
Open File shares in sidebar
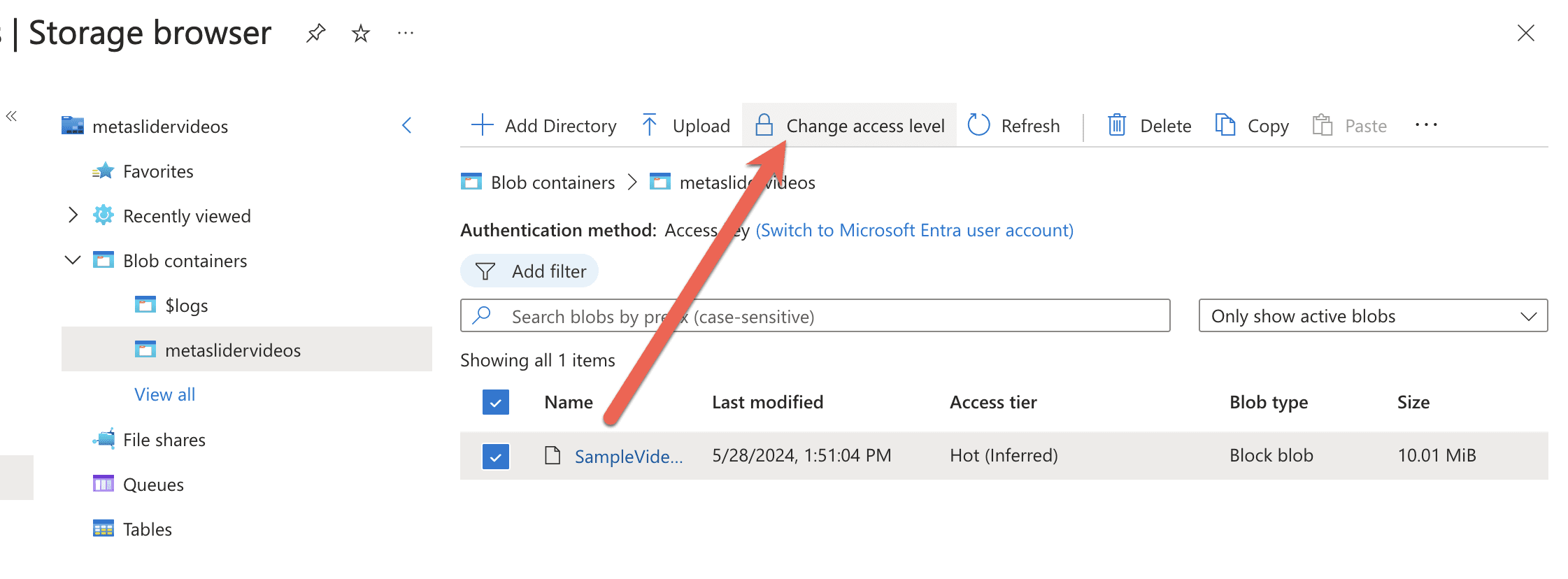click(164, 440)
